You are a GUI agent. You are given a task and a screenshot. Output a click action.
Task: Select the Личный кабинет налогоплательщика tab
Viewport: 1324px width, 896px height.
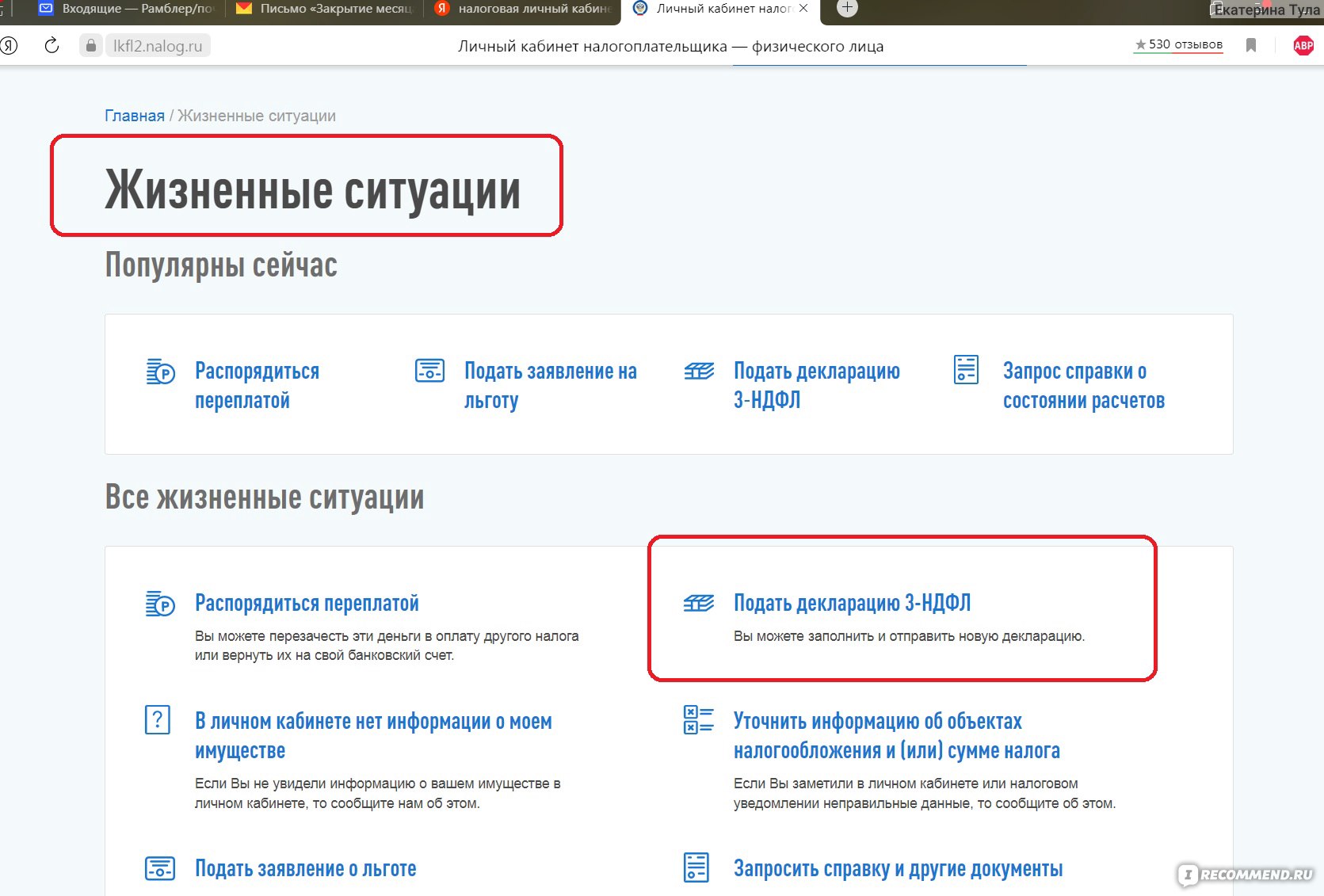[x=721, y=9]
